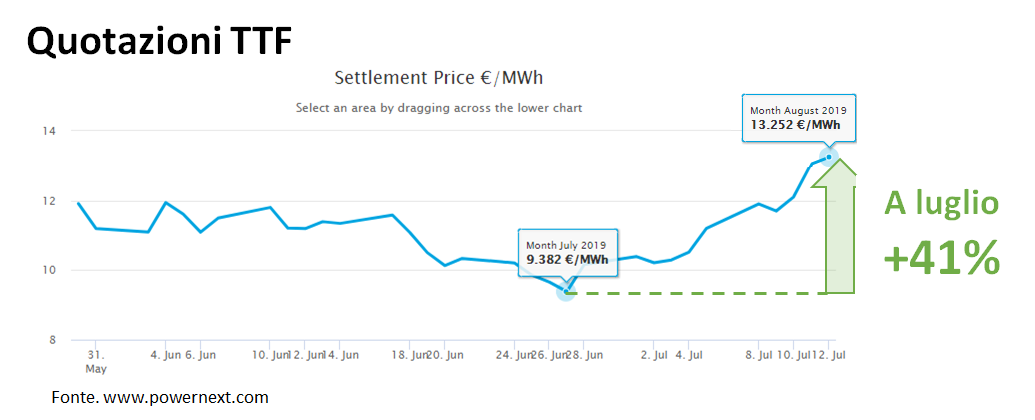Click the 12 value on the y-axis
1035x420 pixels.
(48, 201)
